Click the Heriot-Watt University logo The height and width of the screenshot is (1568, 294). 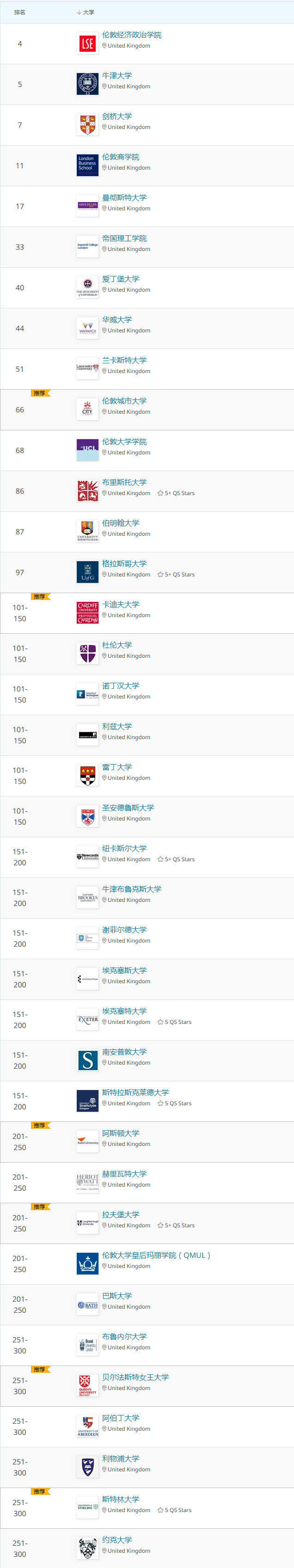(x=88, y=1182)
